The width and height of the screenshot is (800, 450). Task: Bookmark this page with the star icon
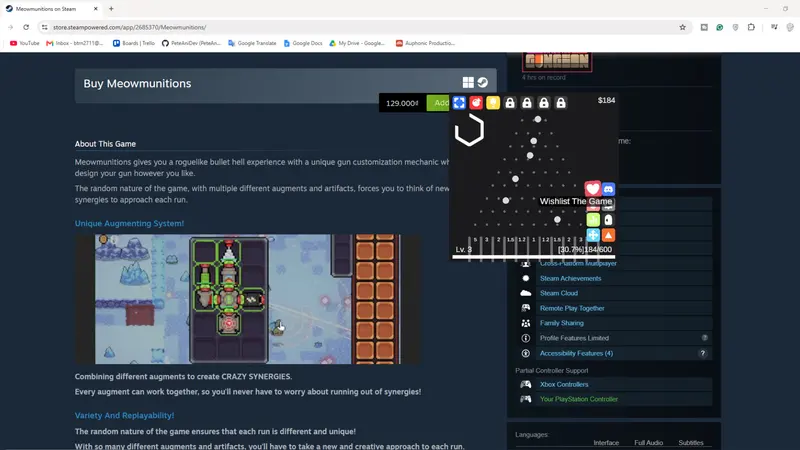(682, 27)
